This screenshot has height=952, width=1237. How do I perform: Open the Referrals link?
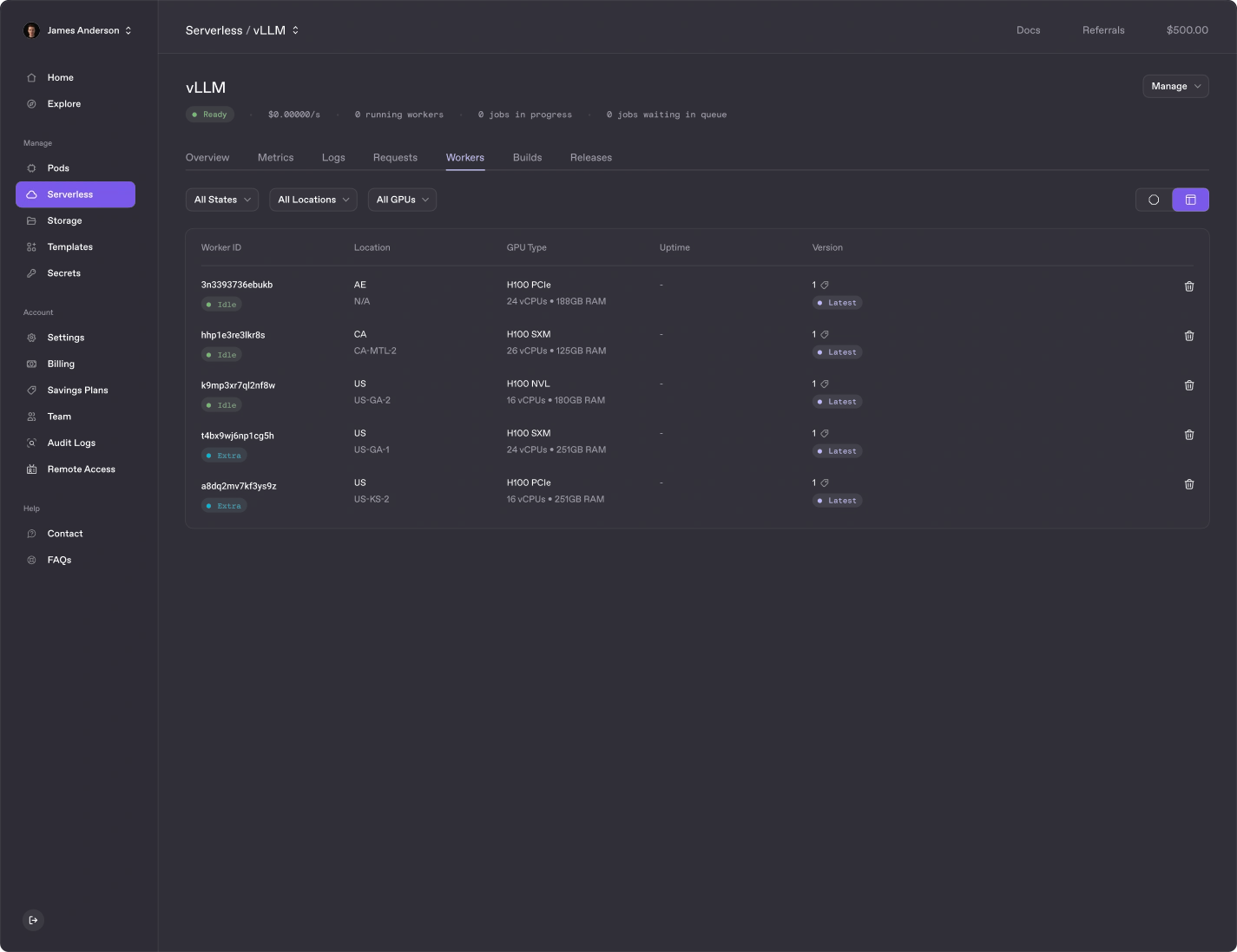click(1103, 30)
